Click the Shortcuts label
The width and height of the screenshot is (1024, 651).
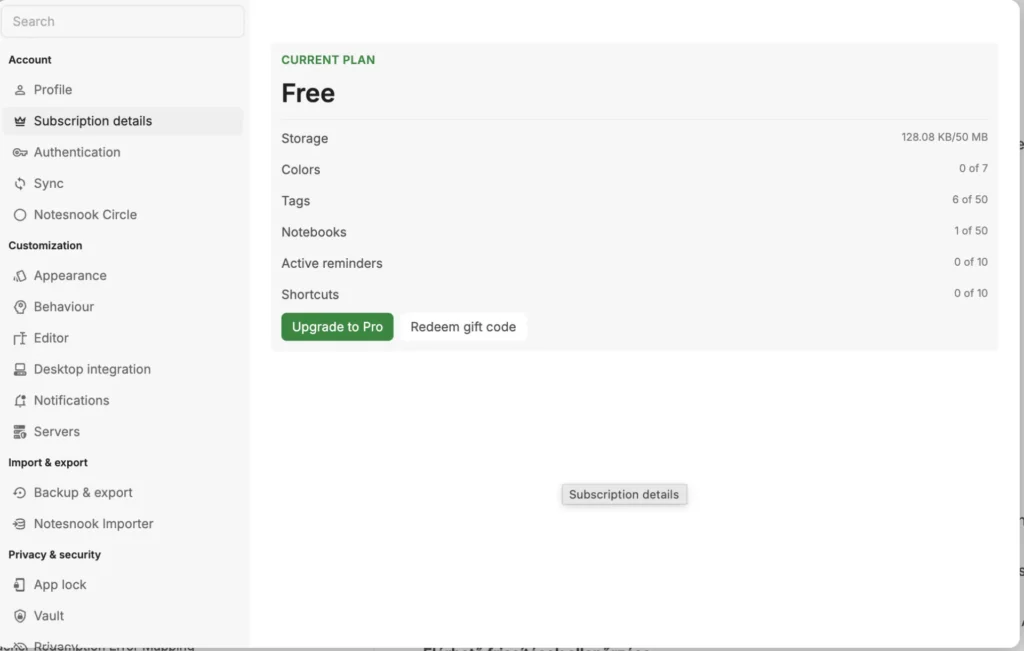tap(310, 295)
